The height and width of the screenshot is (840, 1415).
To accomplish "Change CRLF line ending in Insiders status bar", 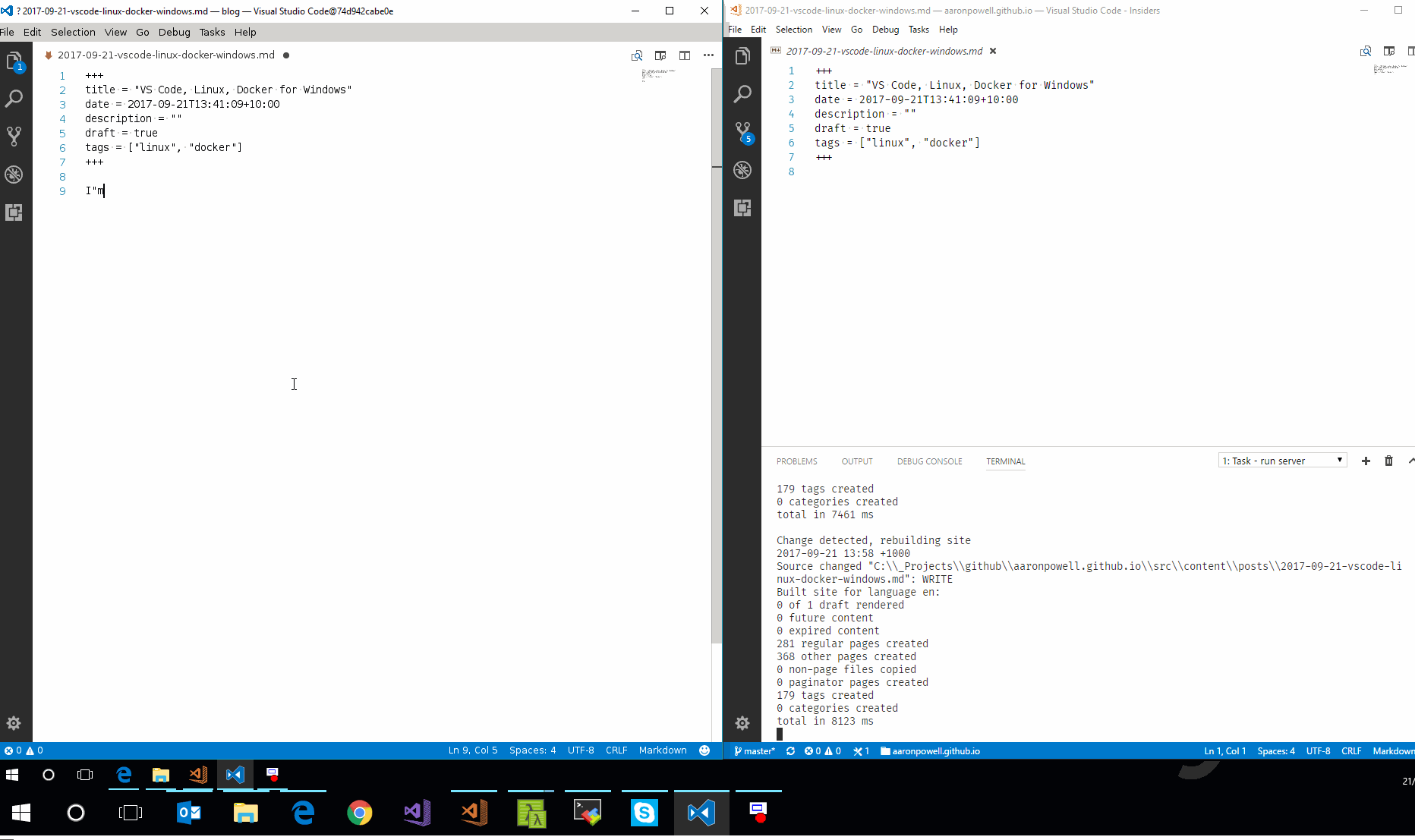I will [x=1351, y=751].
